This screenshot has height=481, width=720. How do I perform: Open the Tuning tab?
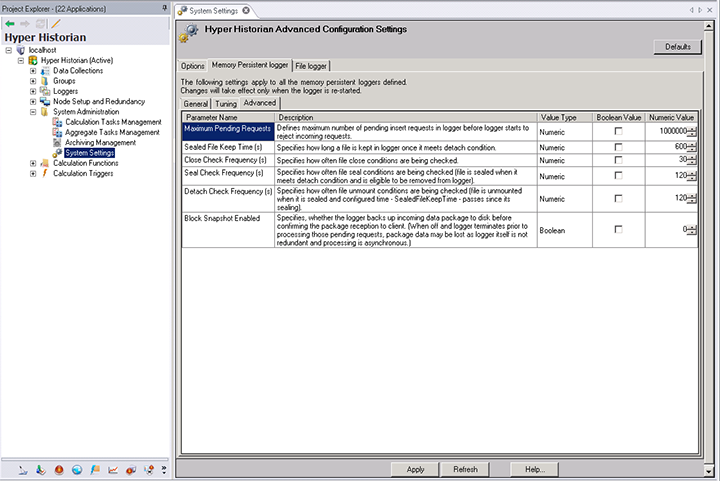(x=226, y=103)
